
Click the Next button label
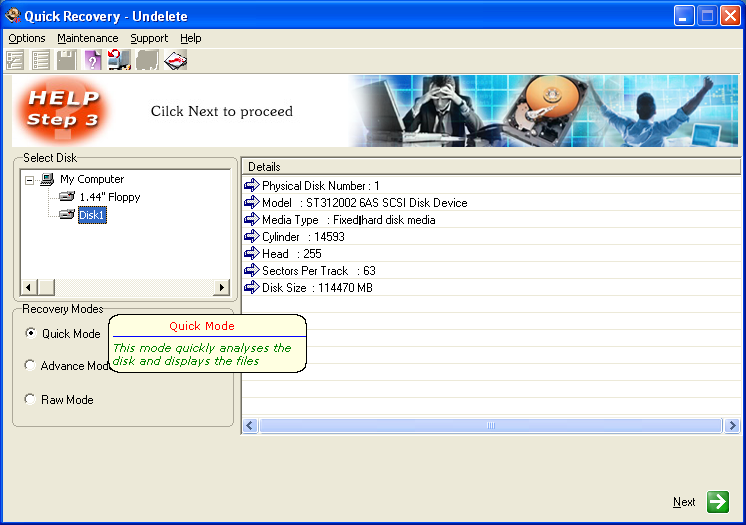point(684,502)
